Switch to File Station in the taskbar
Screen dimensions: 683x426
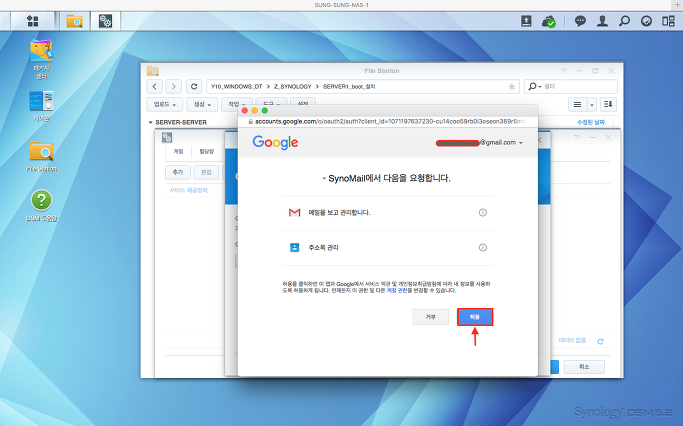(74, 21)
